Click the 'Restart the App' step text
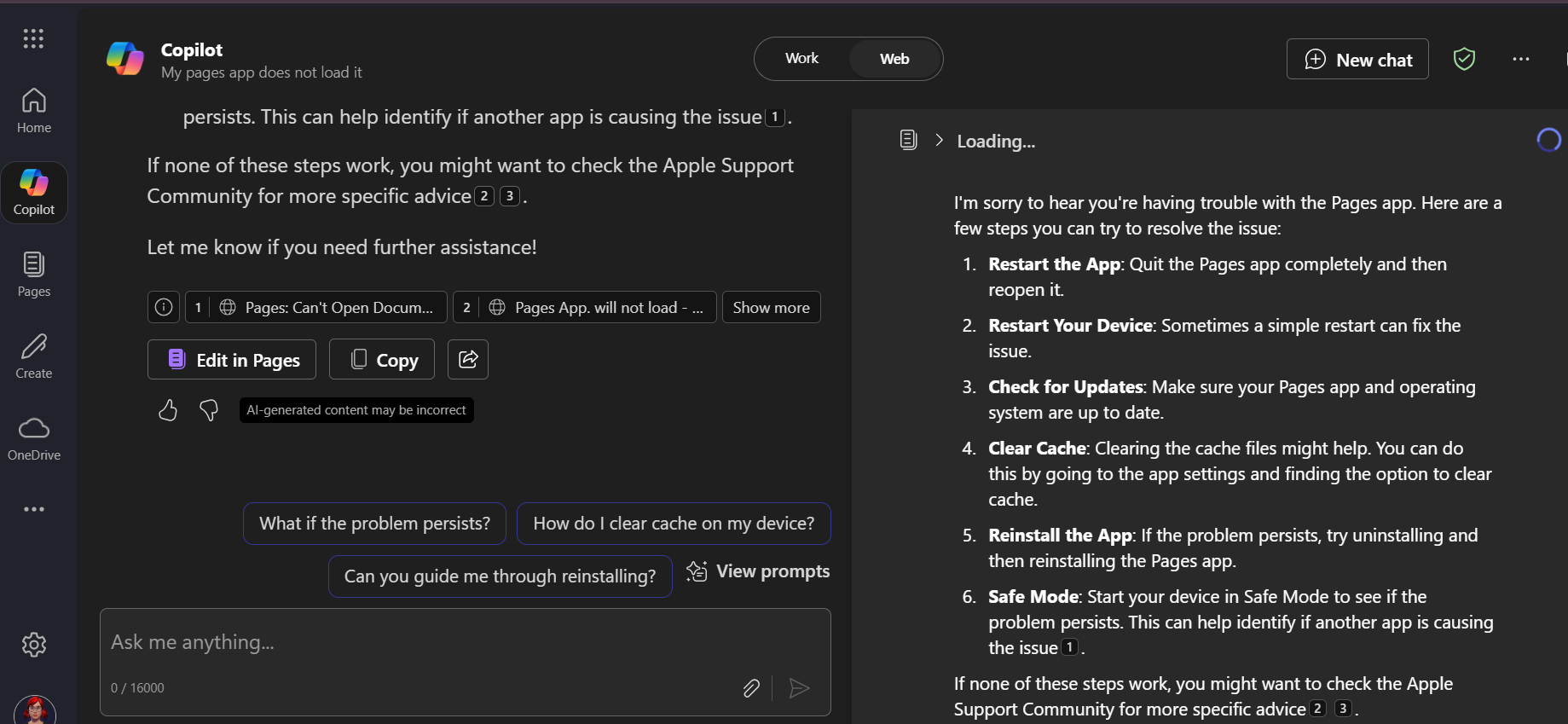Image resolution: width=1568 pixels, height=724 pixels. pos(1054,264)
